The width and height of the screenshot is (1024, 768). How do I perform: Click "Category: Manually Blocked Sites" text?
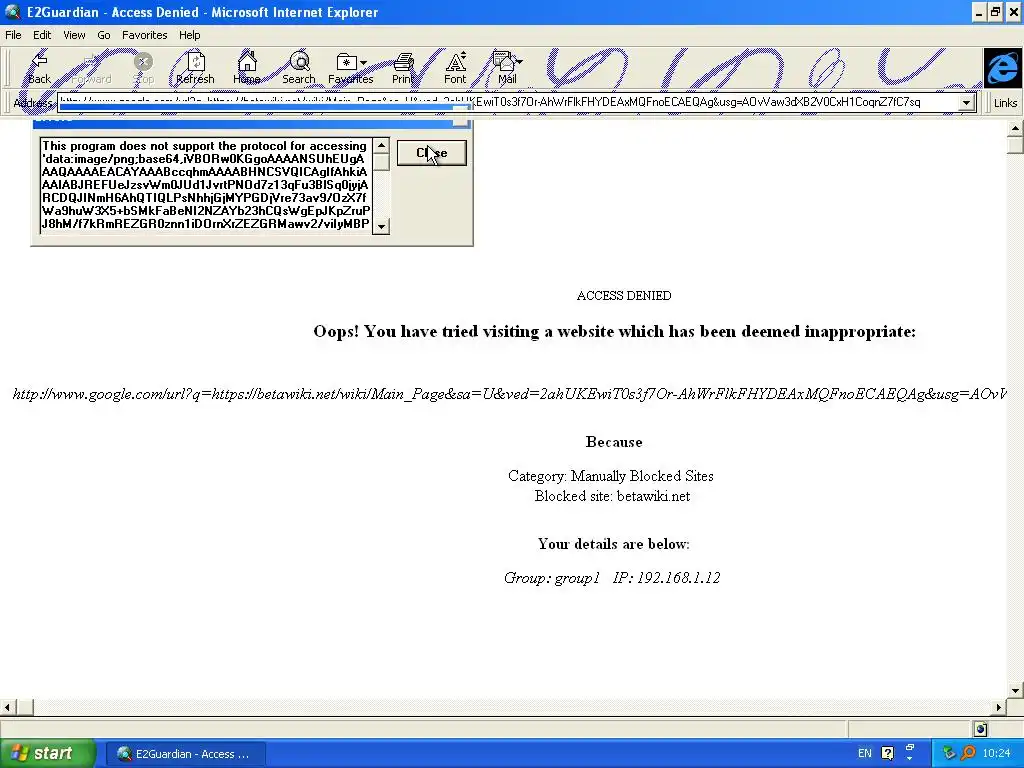coord(611,476)
